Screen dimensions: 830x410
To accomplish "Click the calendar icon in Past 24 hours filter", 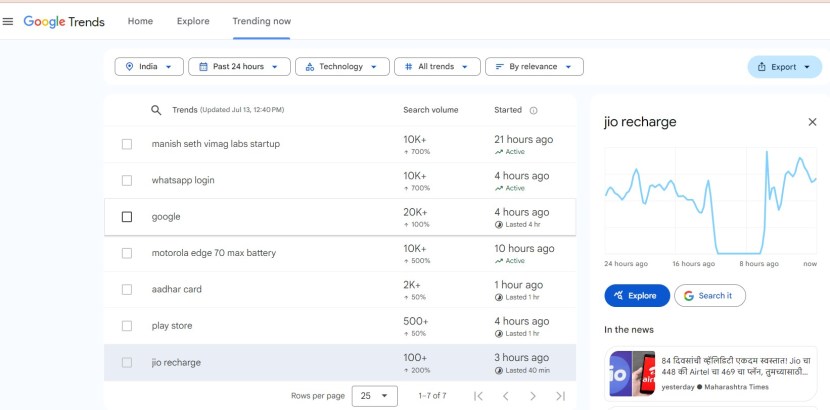I will pos(203,67).
